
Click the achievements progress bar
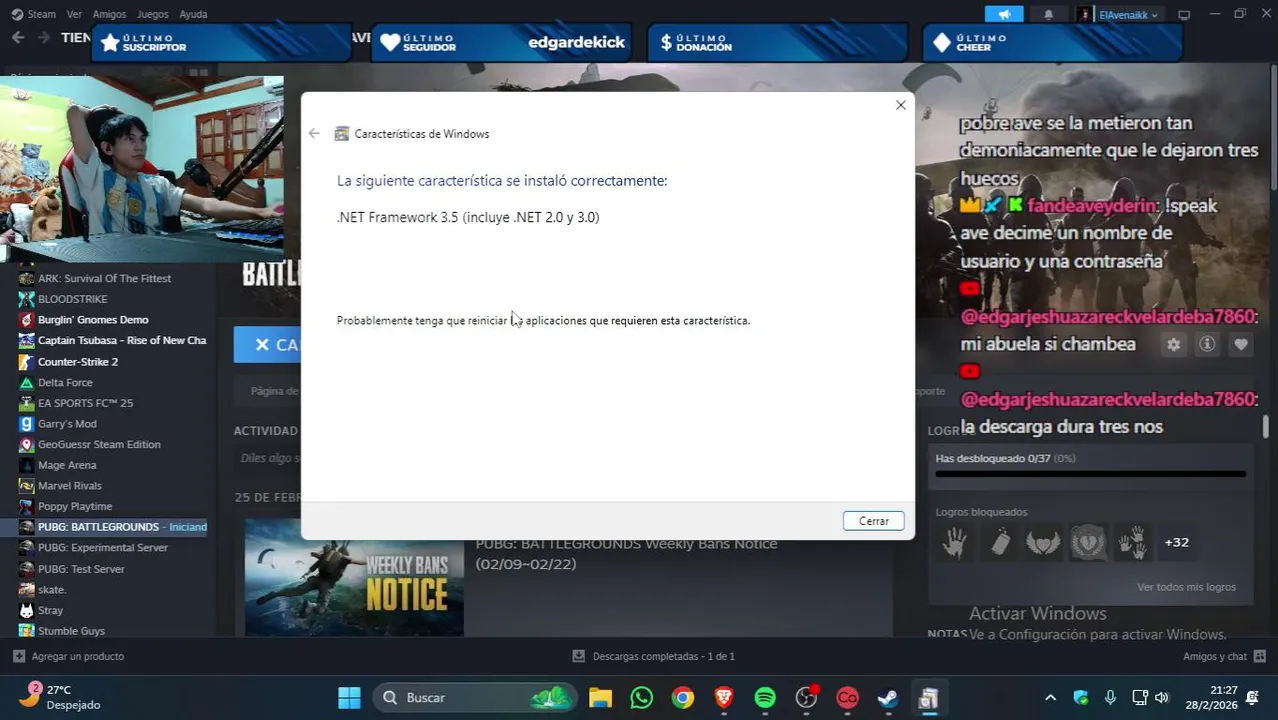(1090, 474)
